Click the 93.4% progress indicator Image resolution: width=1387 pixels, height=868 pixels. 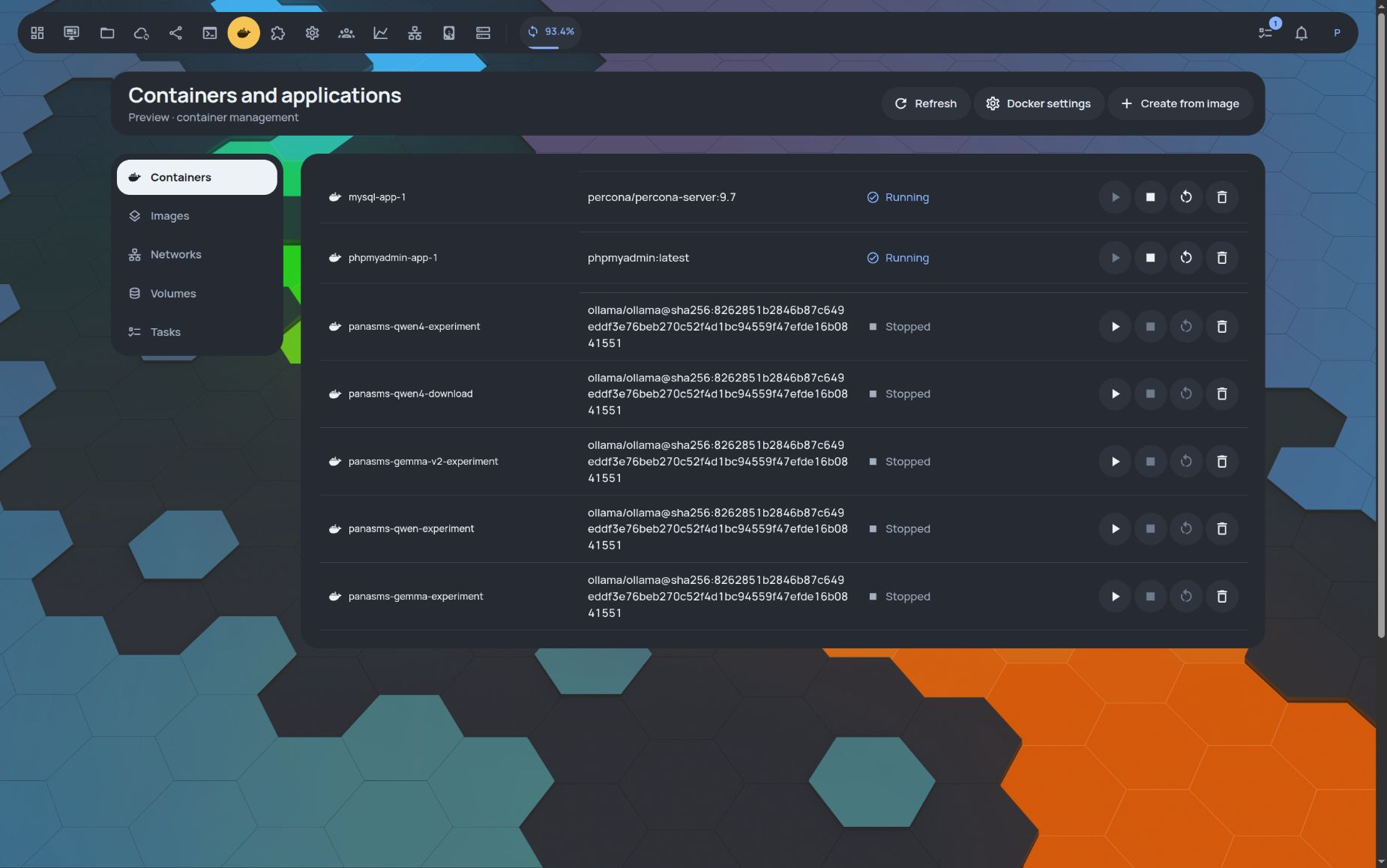point(550,32)
